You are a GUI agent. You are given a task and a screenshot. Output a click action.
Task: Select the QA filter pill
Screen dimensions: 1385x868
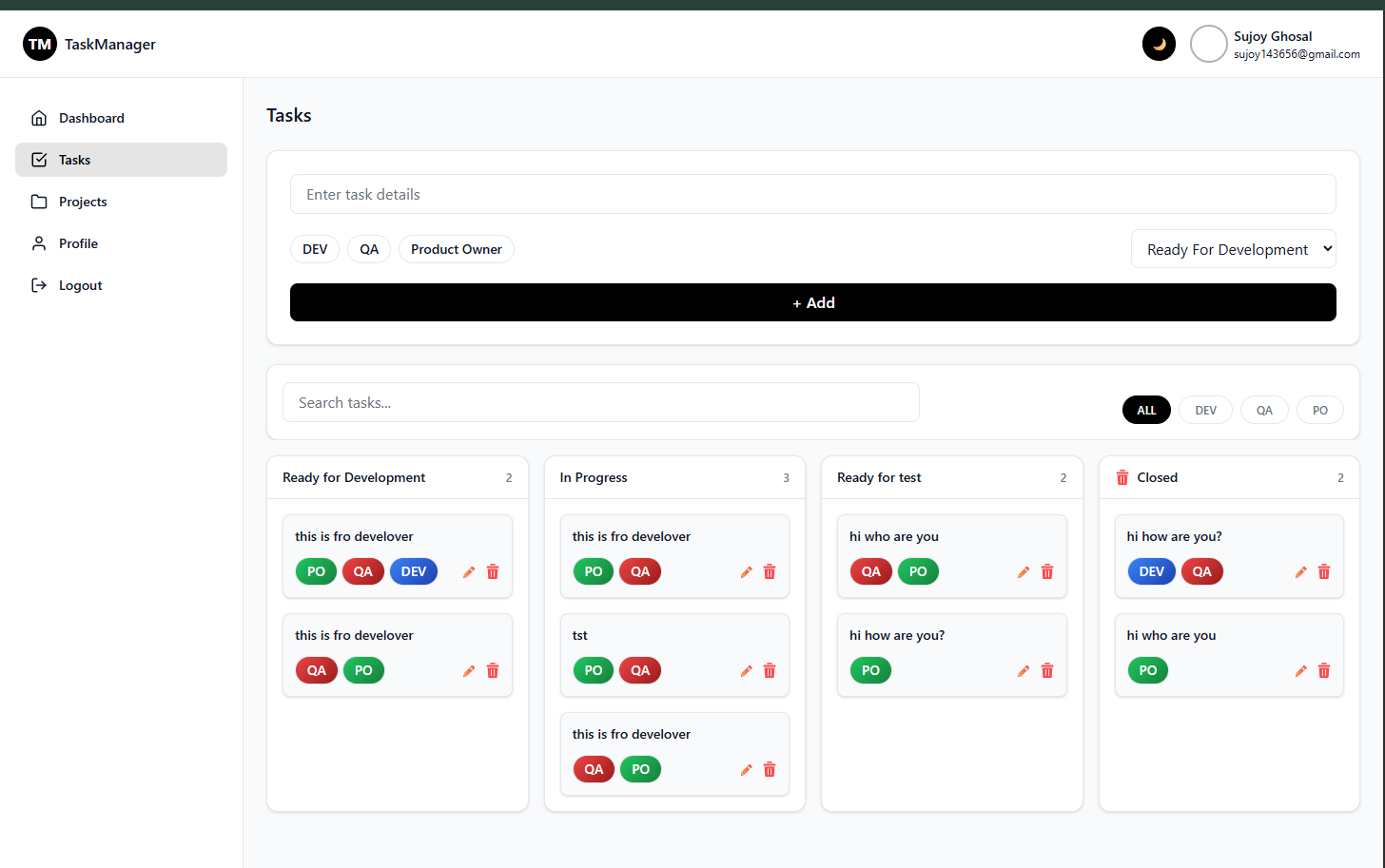[x=1264, y=409]
